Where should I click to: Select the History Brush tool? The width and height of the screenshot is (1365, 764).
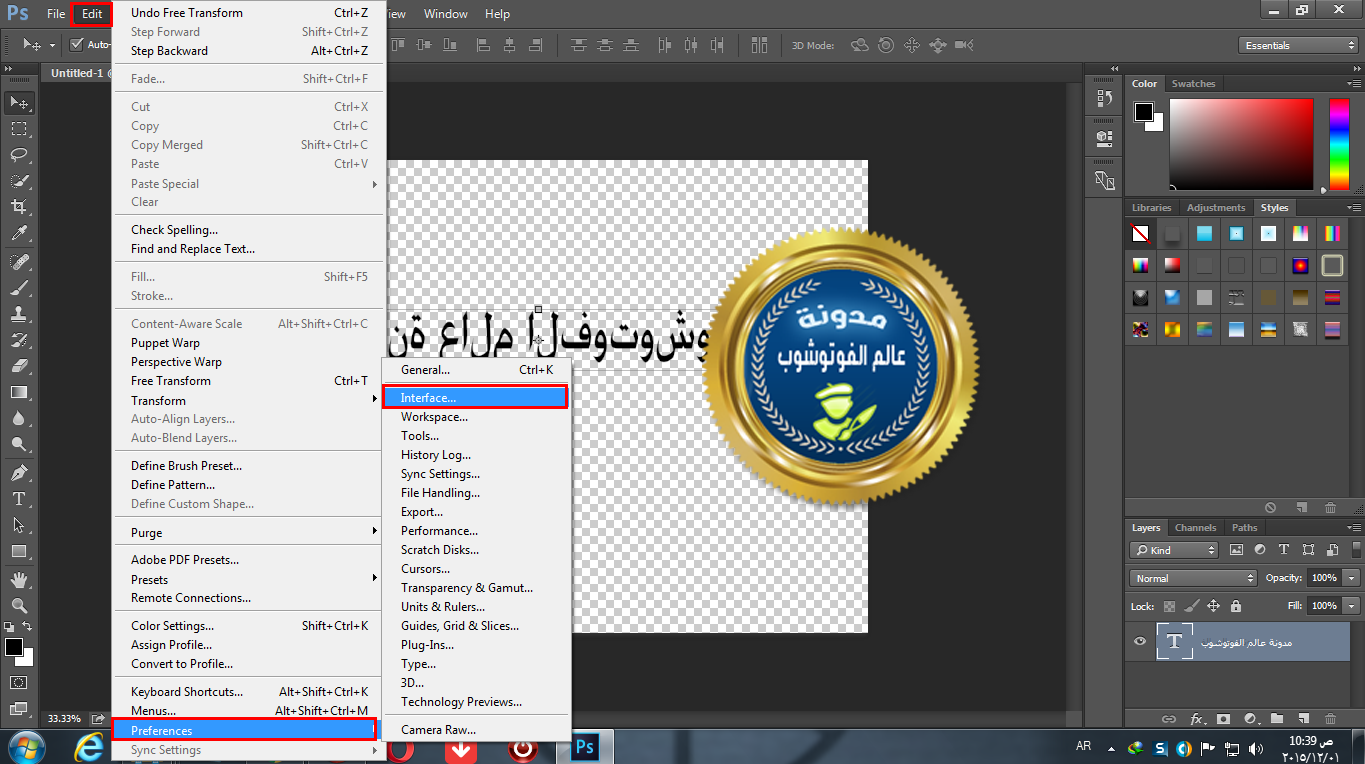click(19, 339)
